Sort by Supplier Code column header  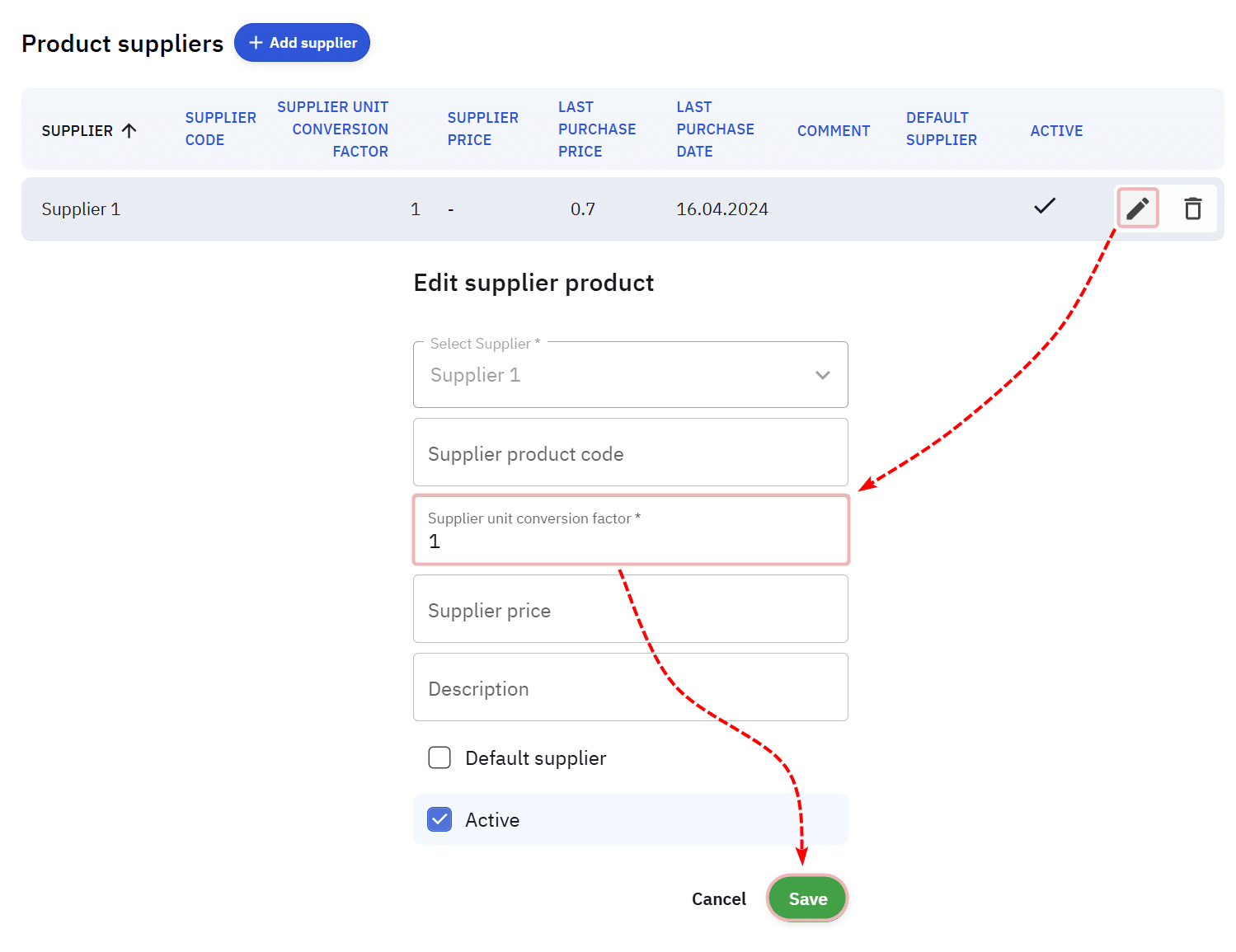tap(220, 129)
